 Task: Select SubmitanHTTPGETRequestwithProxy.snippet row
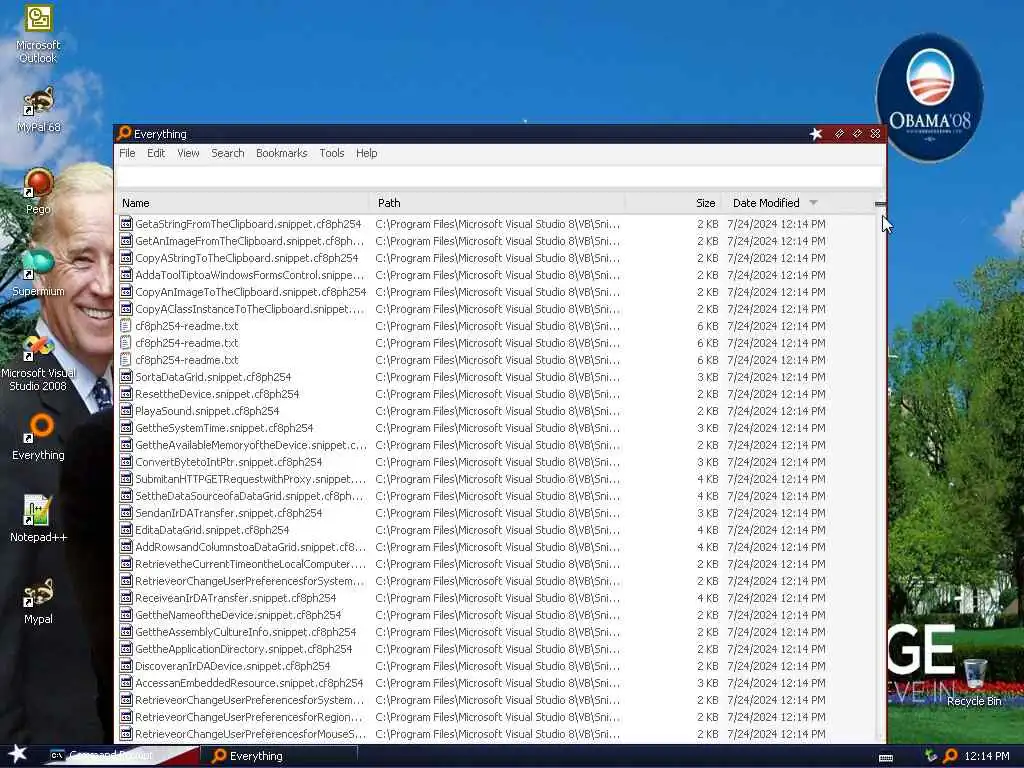pos(495,479)
